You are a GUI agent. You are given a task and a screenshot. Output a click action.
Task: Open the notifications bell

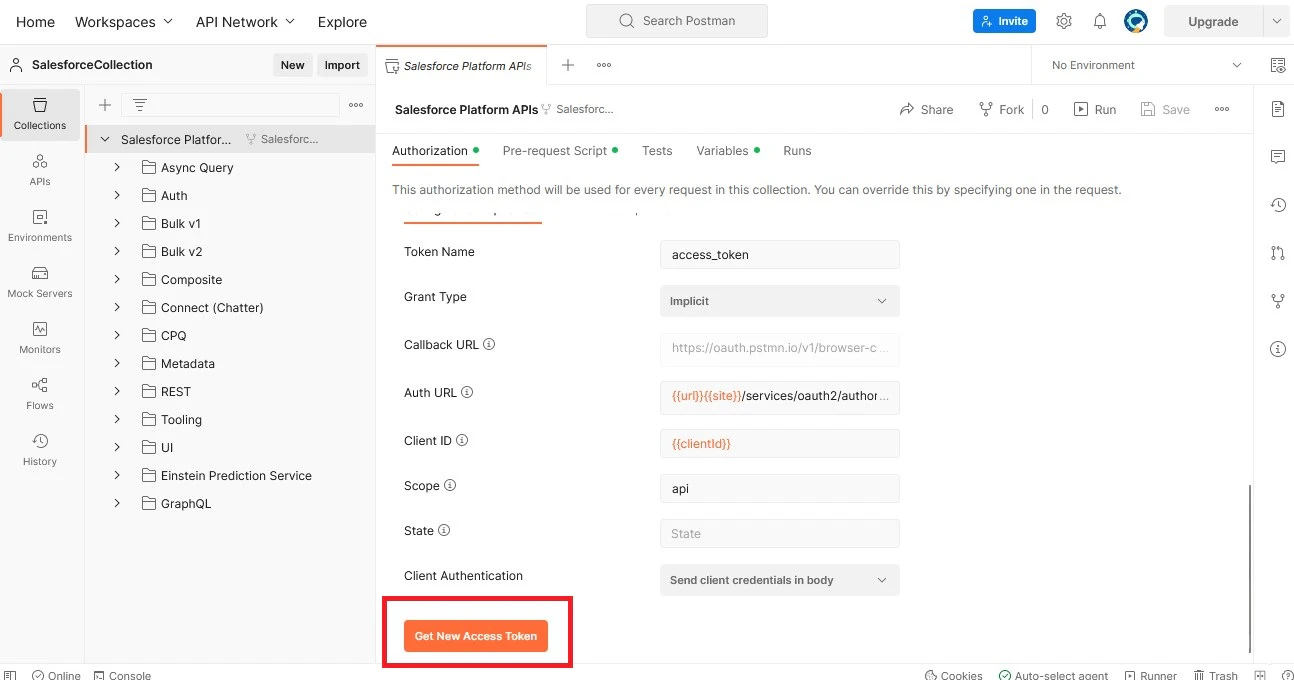pos(1100,21)
